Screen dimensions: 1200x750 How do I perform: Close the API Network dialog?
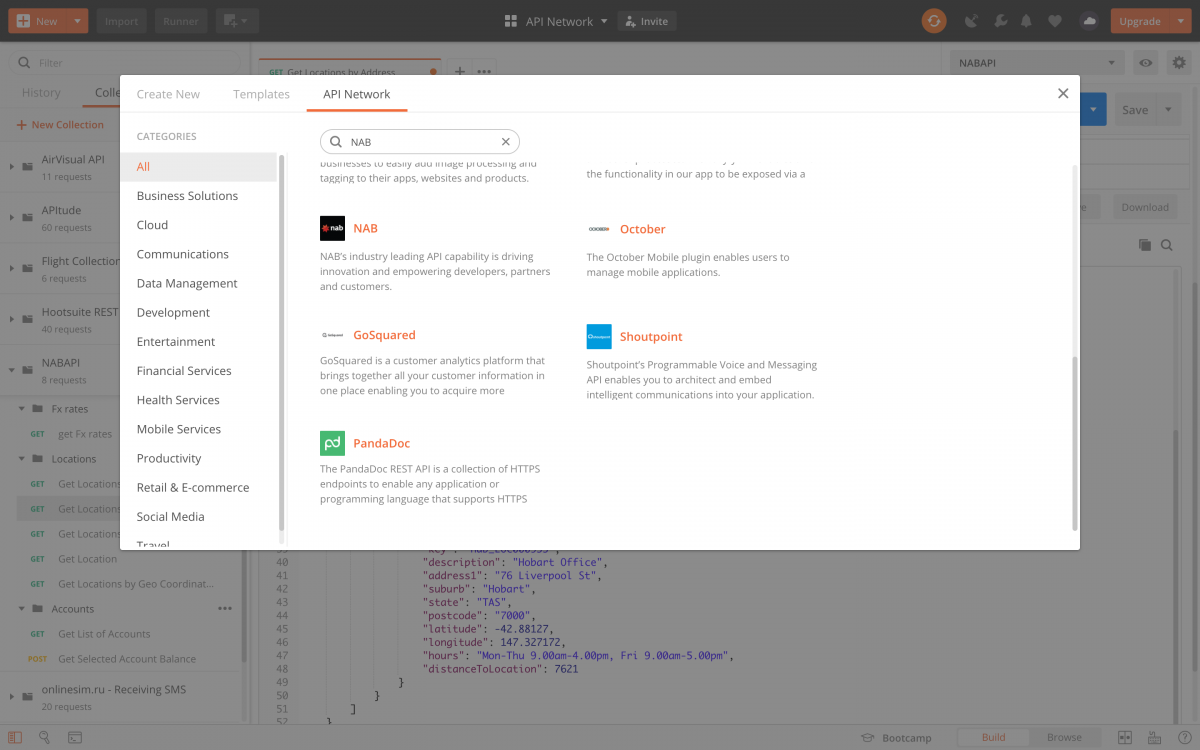pyautogui.click(x=1063, y=93)
